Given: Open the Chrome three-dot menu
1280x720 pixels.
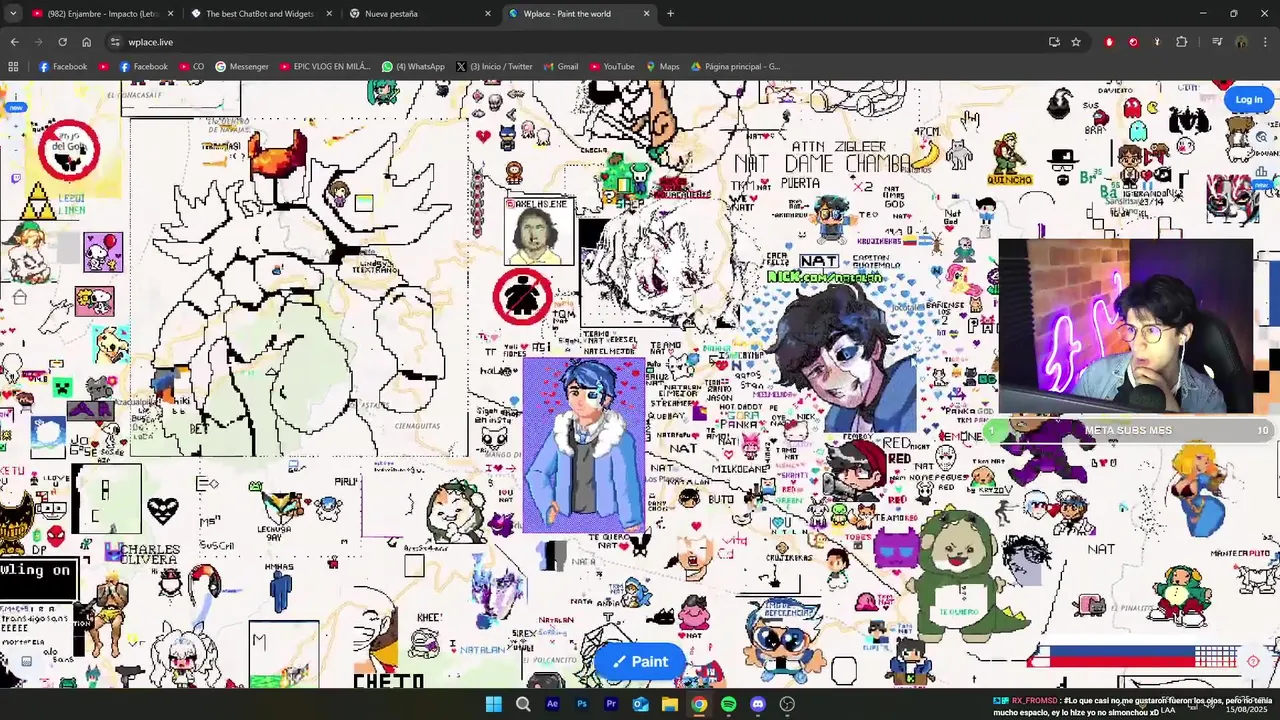Looking at the screenshot, I should click(1265, 42).
